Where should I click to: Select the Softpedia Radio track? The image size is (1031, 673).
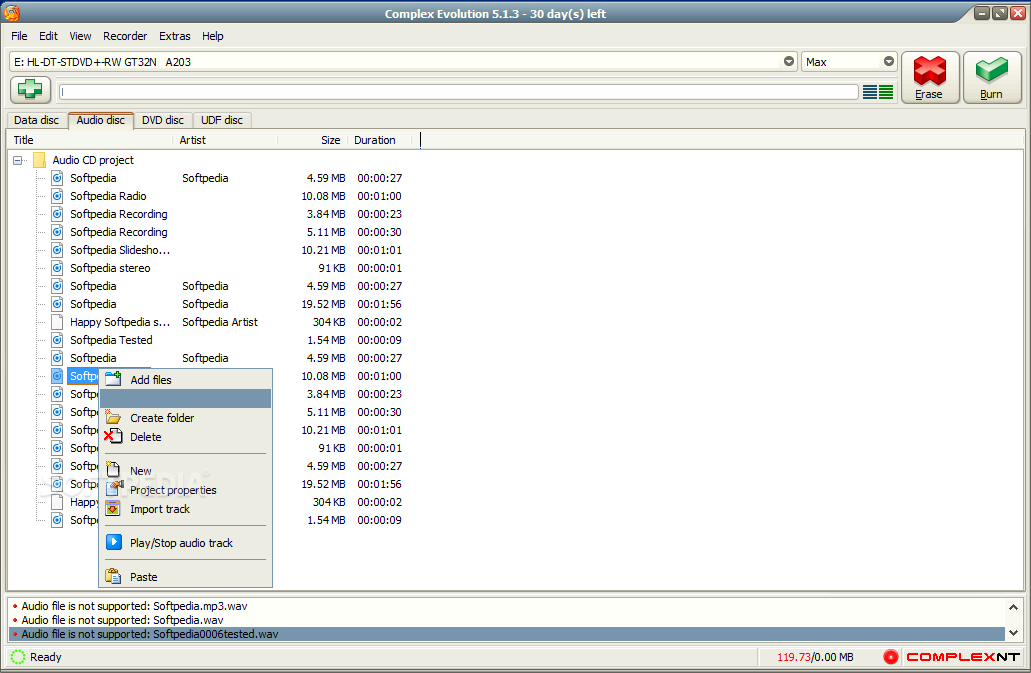pyautogui.click(x=108, y=196)
